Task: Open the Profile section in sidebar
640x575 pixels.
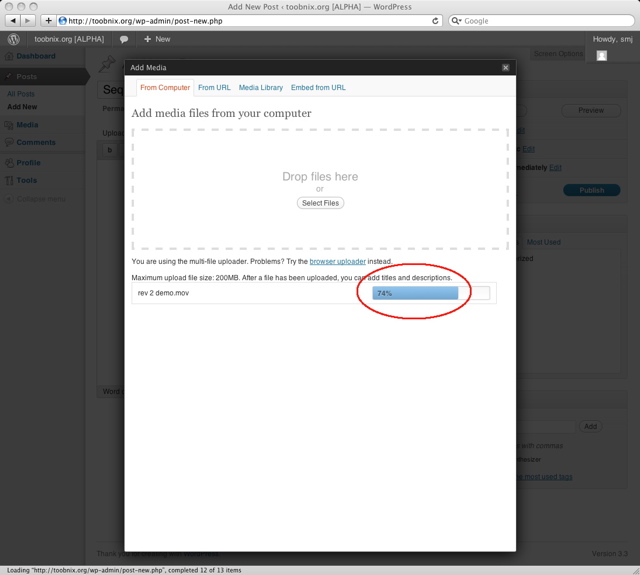Action: pyautogui.click(x=29, y=163)
